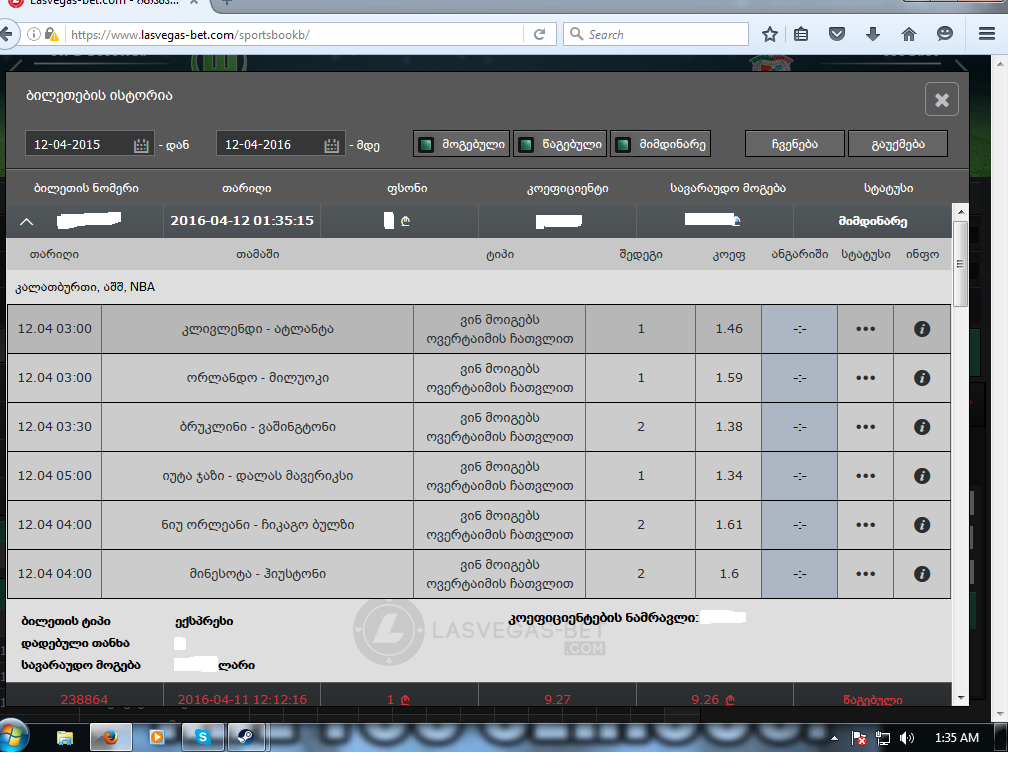The image size is (1024, 768).
Task: Bookmark this page with the star icon
Action: pos(770,34)
